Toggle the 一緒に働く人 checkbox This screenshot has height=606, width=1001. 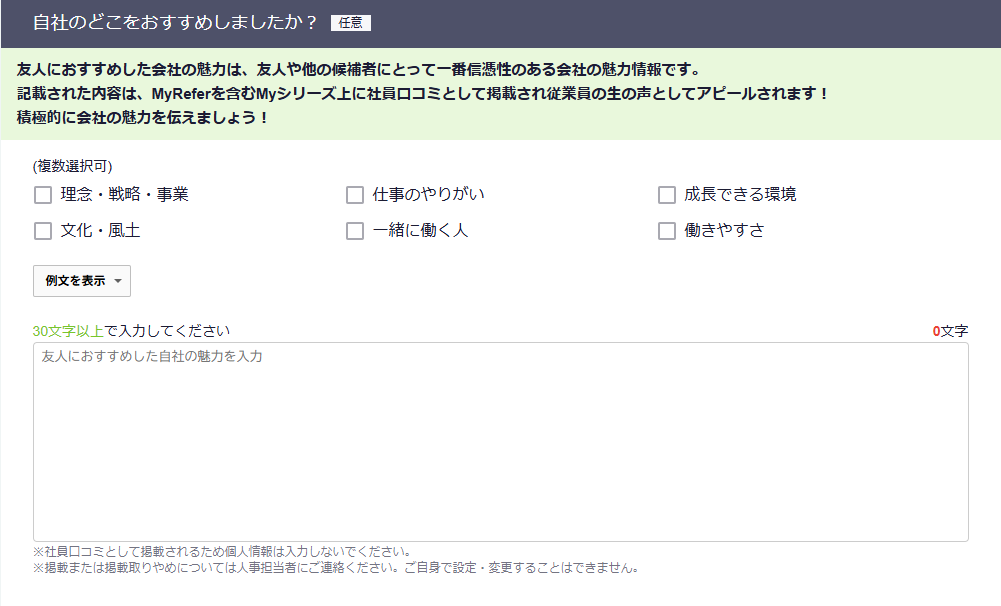pos(355,231)
